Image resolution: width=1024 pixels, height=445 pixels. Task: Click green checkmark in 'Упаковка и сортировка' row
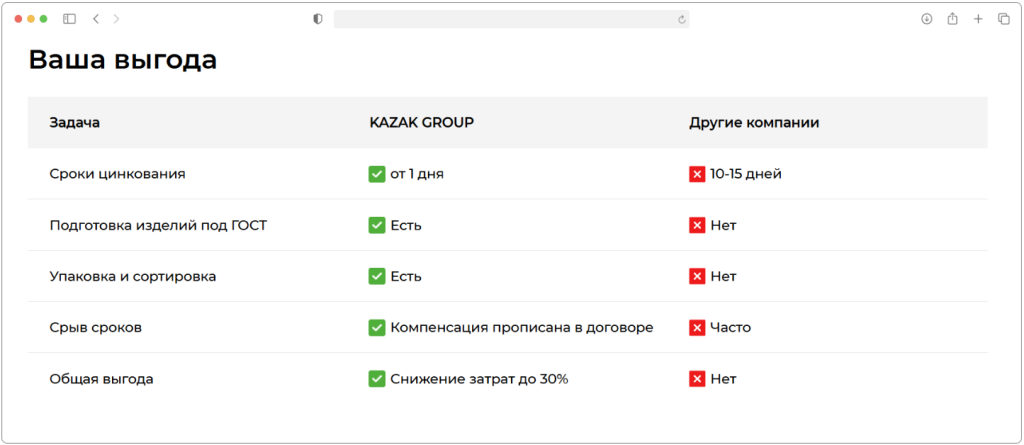tap(377, 276)
